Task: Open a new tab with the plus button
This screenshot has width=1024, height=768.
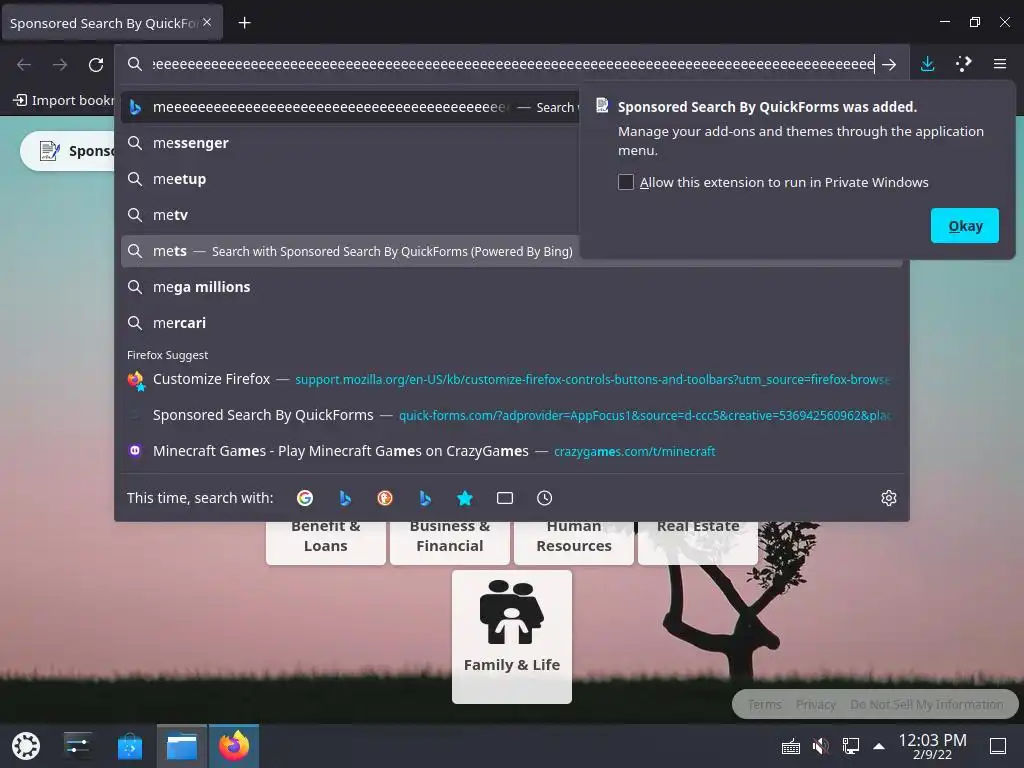Action: (x=244, y=23)
